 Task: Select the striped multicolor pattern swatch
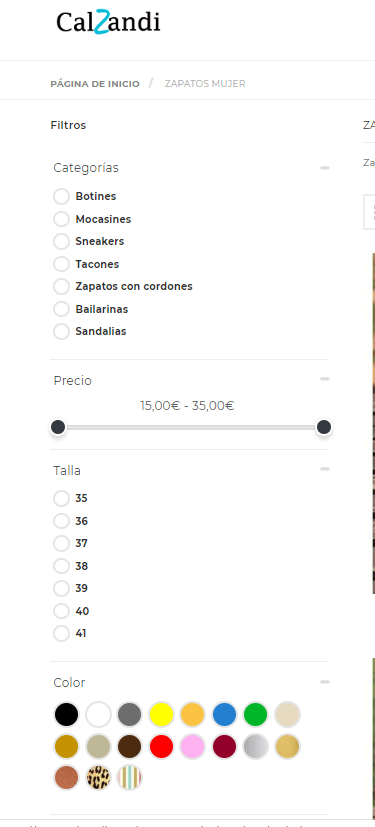pos(129,777)
